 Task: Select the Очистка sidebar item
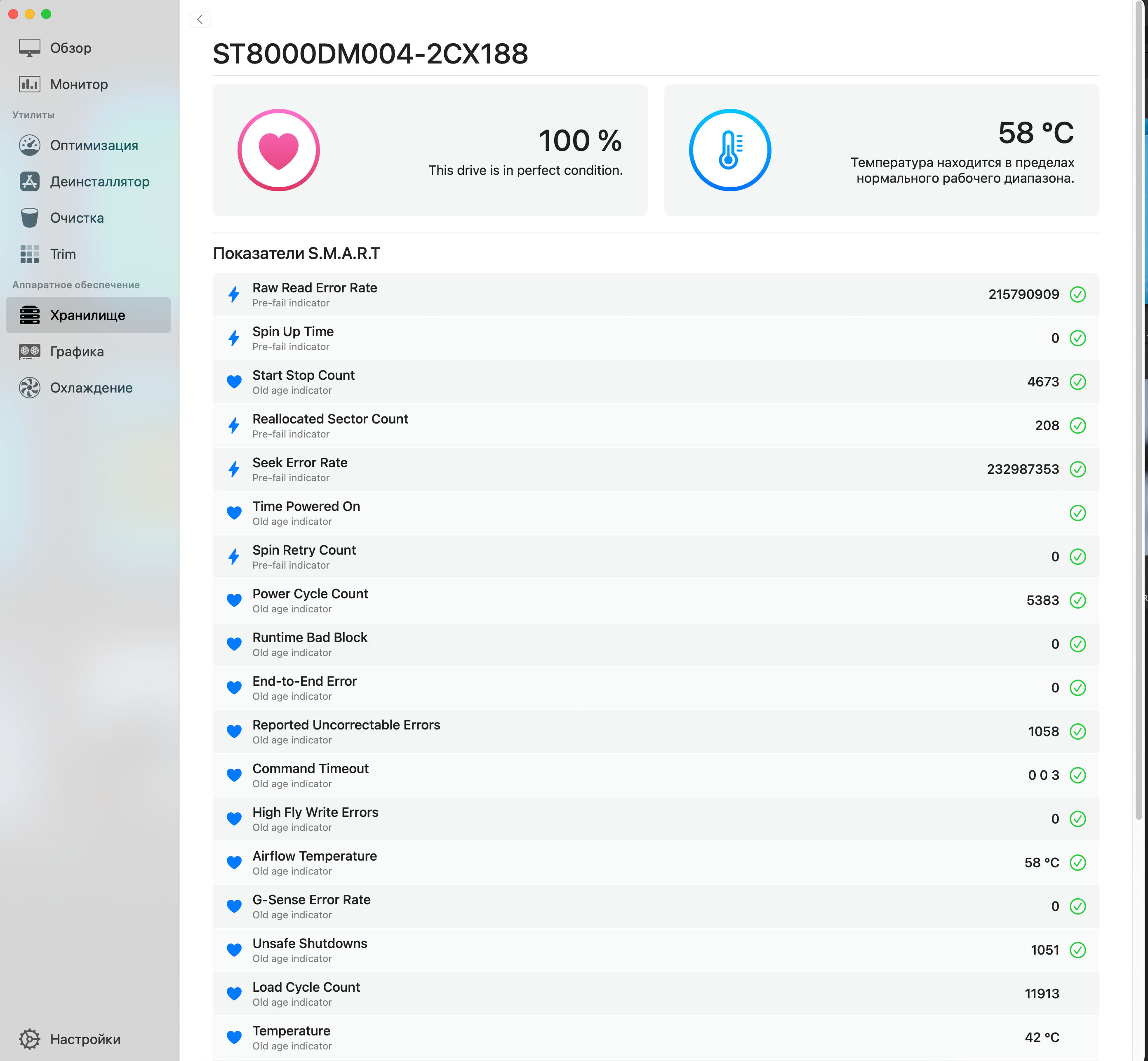(x=88, y=218)
